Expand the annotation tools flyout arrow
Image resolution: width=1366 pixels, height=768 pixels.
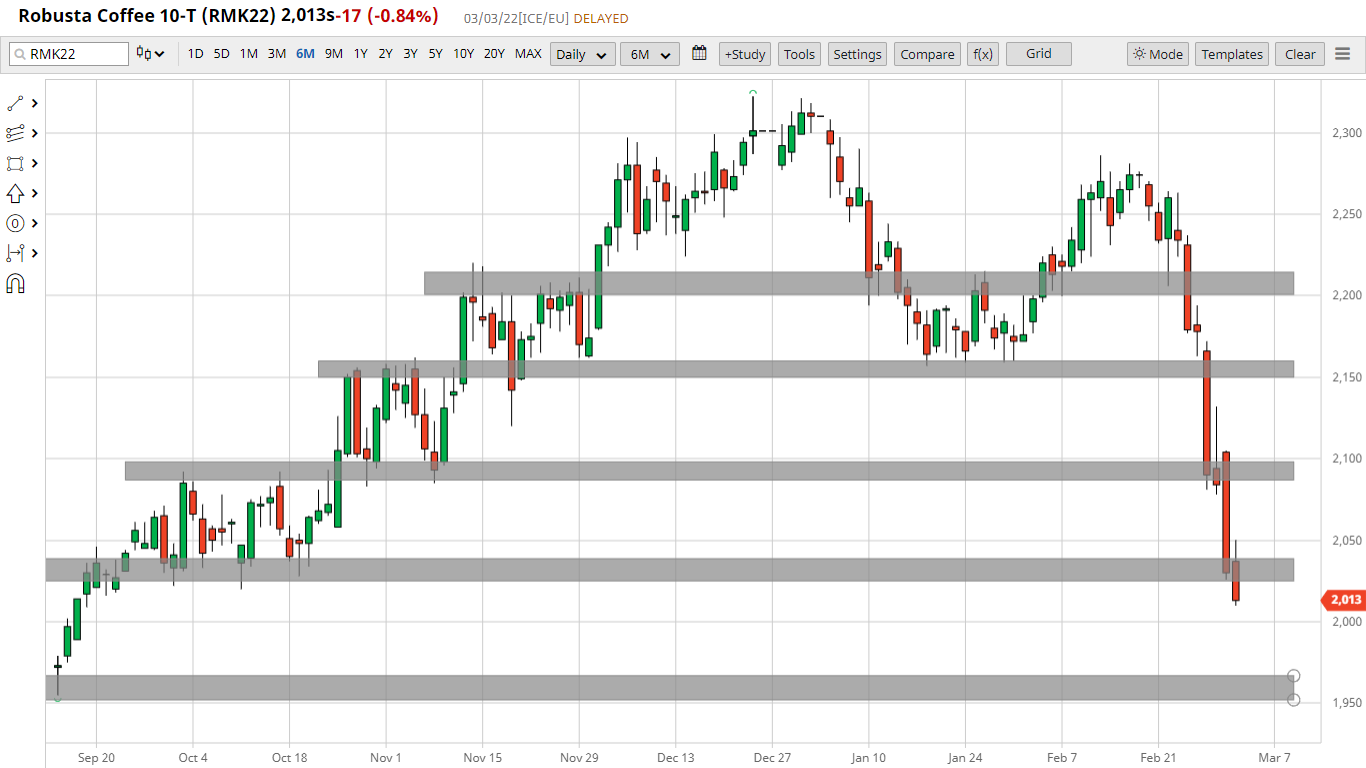[35, 223]
